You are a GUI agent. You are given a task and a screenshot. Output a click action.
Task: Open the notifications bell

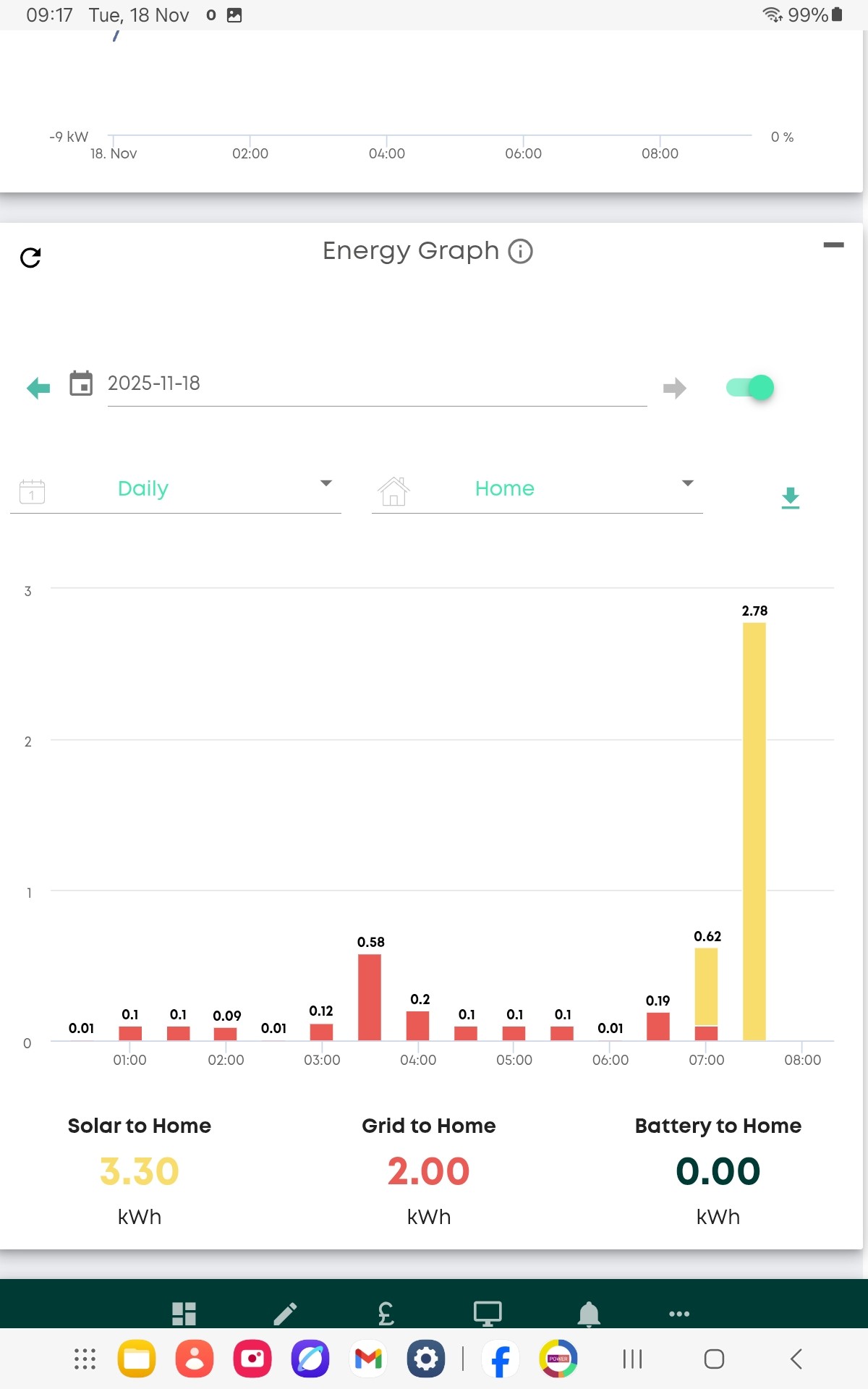click(x=589, y=1314)
